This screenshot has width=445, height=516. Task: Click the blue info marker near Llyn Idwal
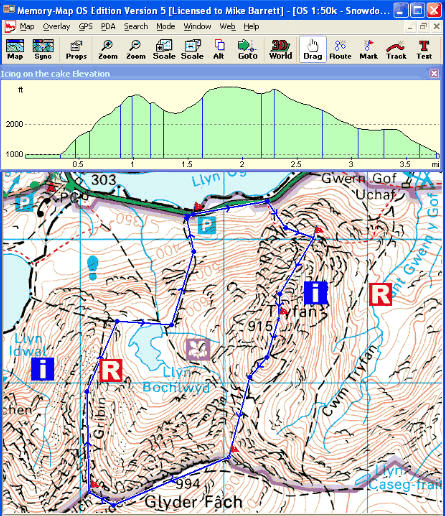(x=42, y=369)
